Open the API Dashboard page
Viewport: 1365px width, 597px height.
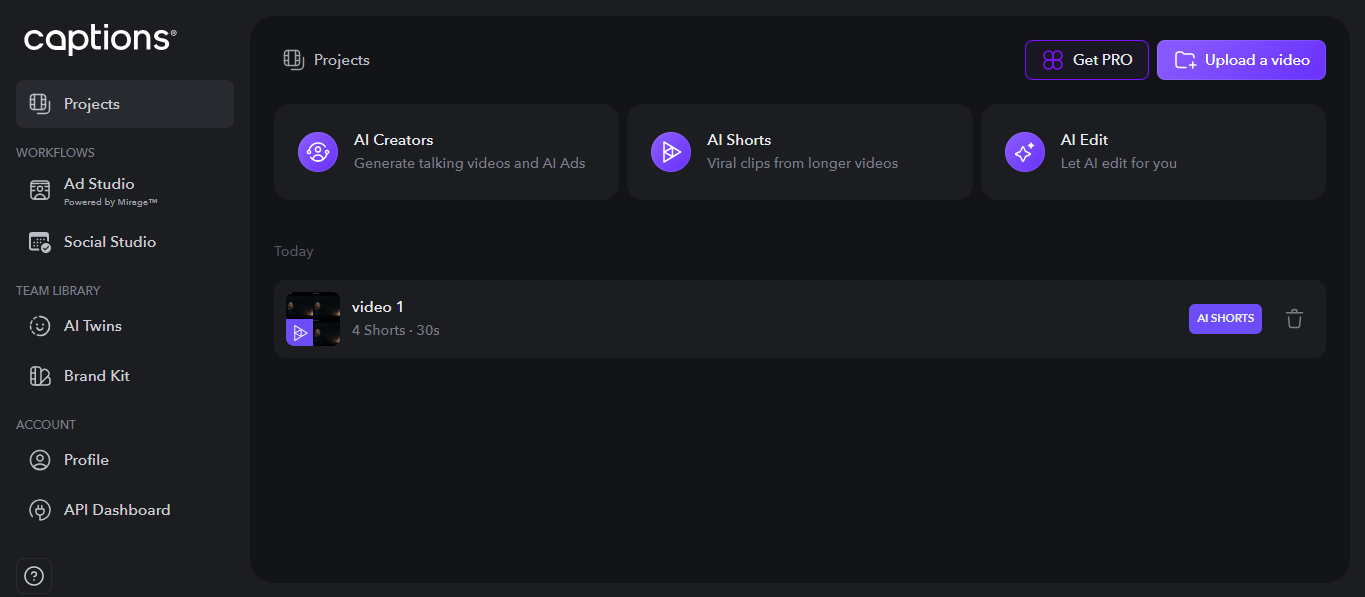117,510
